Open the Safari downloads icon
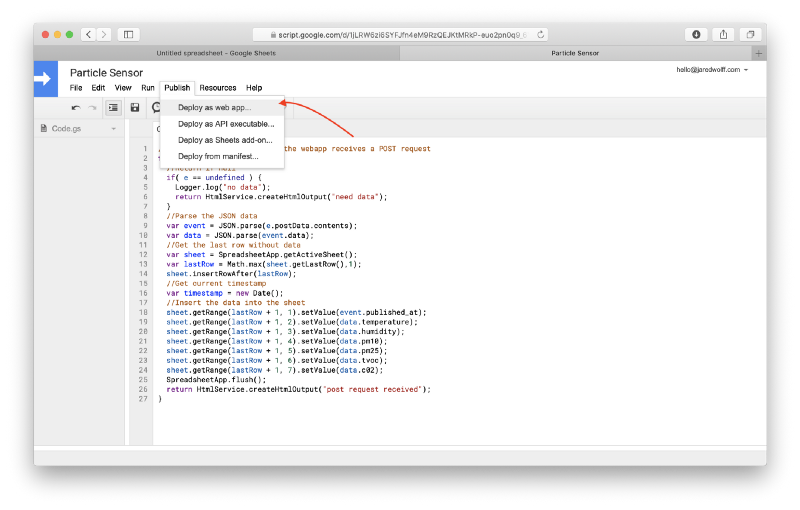Screen dimensions: 800x510 point(696,34)
